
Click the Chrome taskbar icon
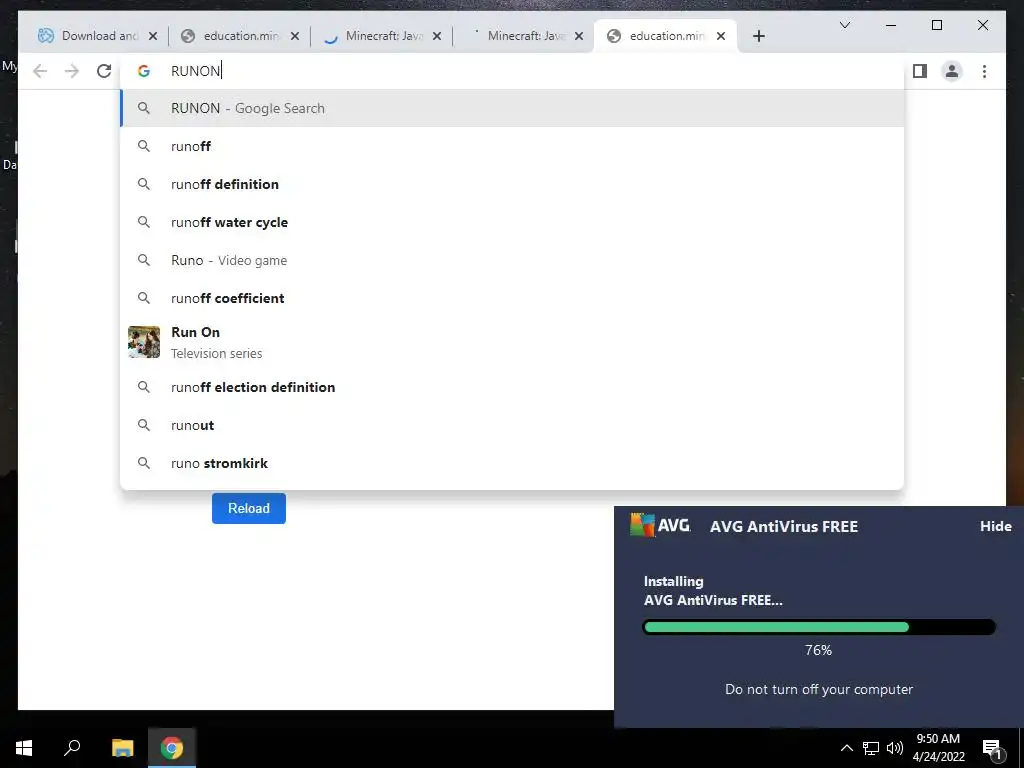(x=172, y=748)
